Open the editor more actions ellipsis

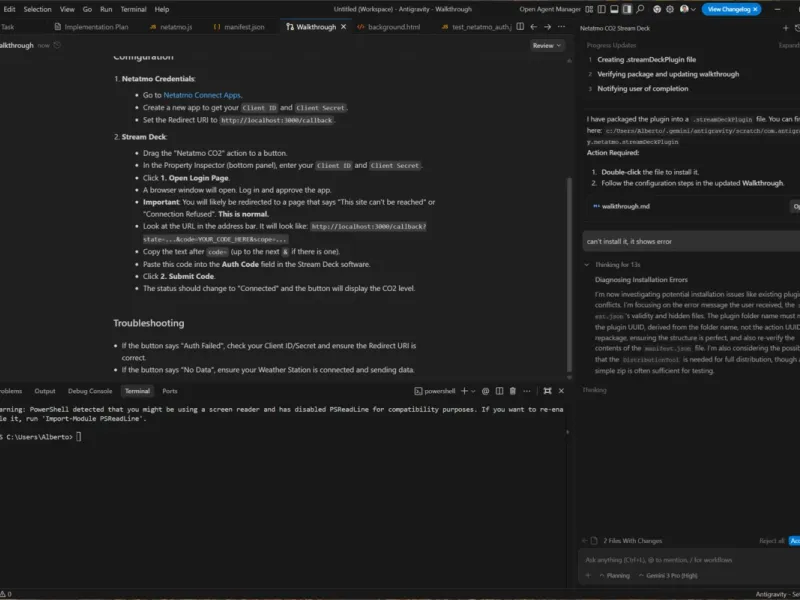(561, 27)
